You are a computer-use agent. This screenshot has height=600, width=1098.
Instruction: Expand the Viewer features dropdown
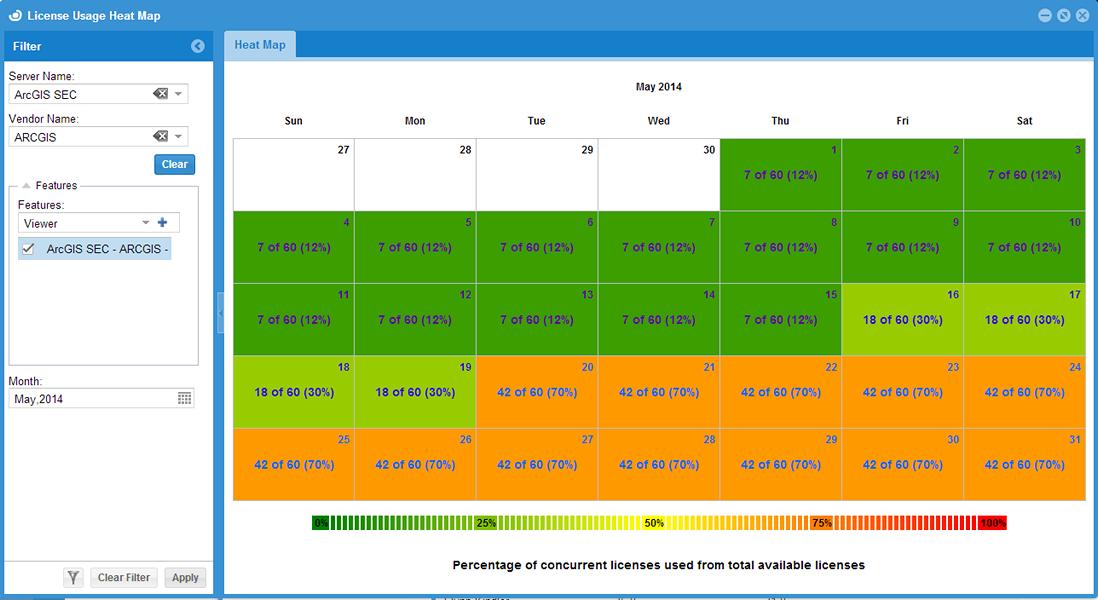click(146, 223)
